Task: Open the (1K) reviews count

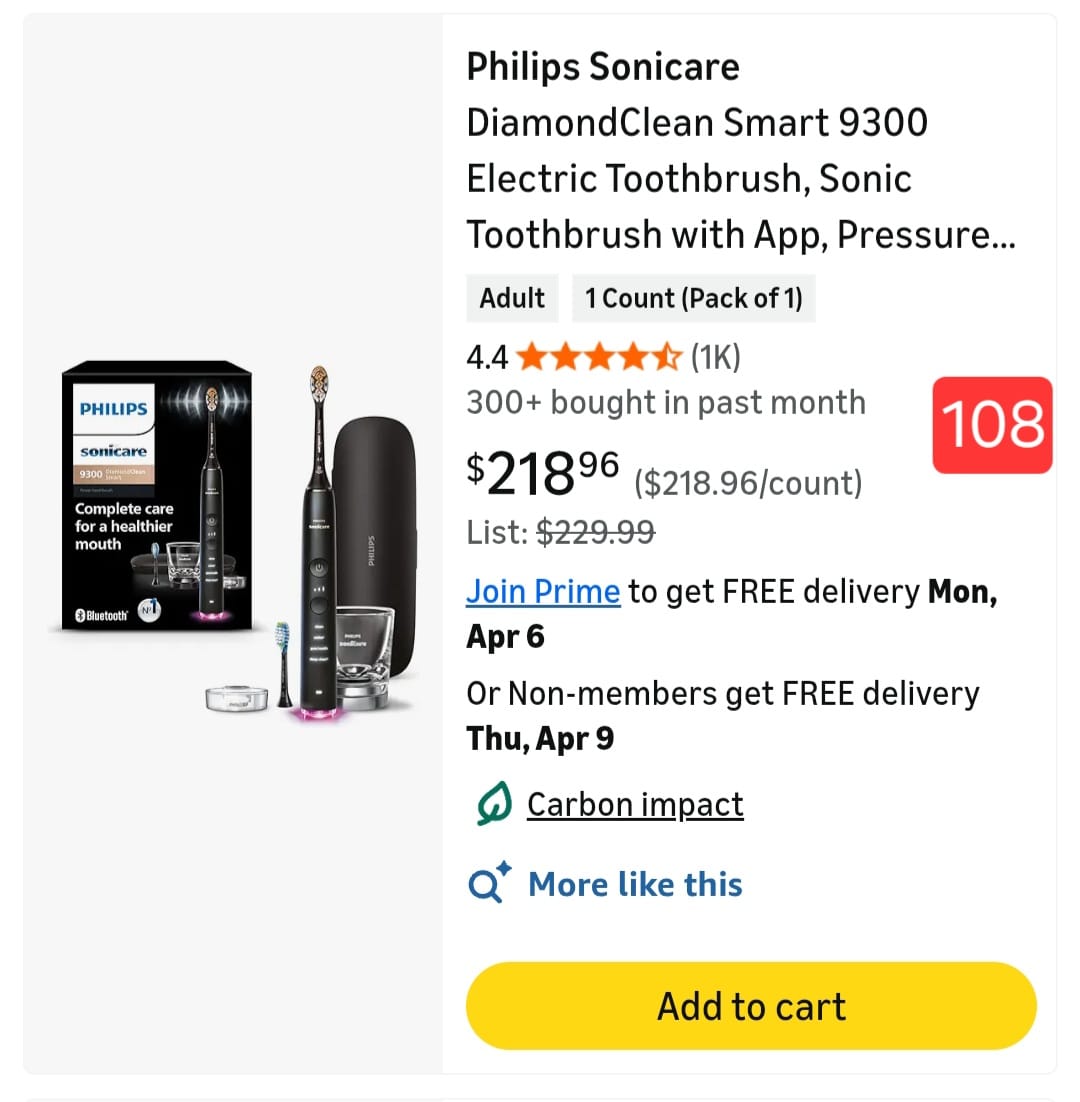Action: 715,356
